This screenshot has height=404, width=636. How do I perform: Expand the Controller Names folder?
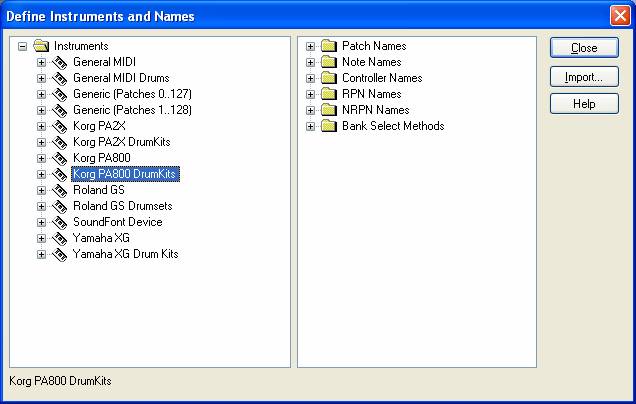coord(310,78)
